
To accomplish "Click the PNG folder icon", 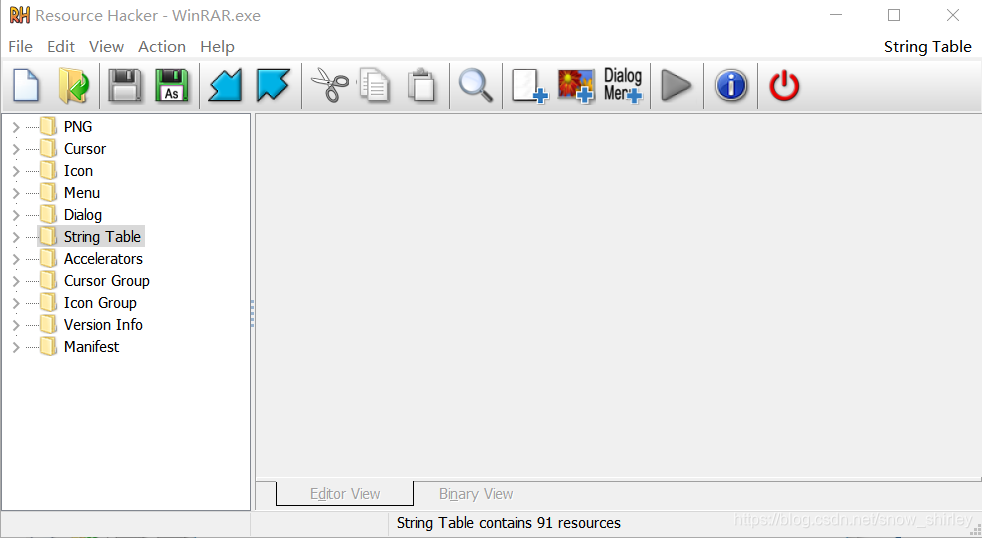I will [x=49, y=127].
